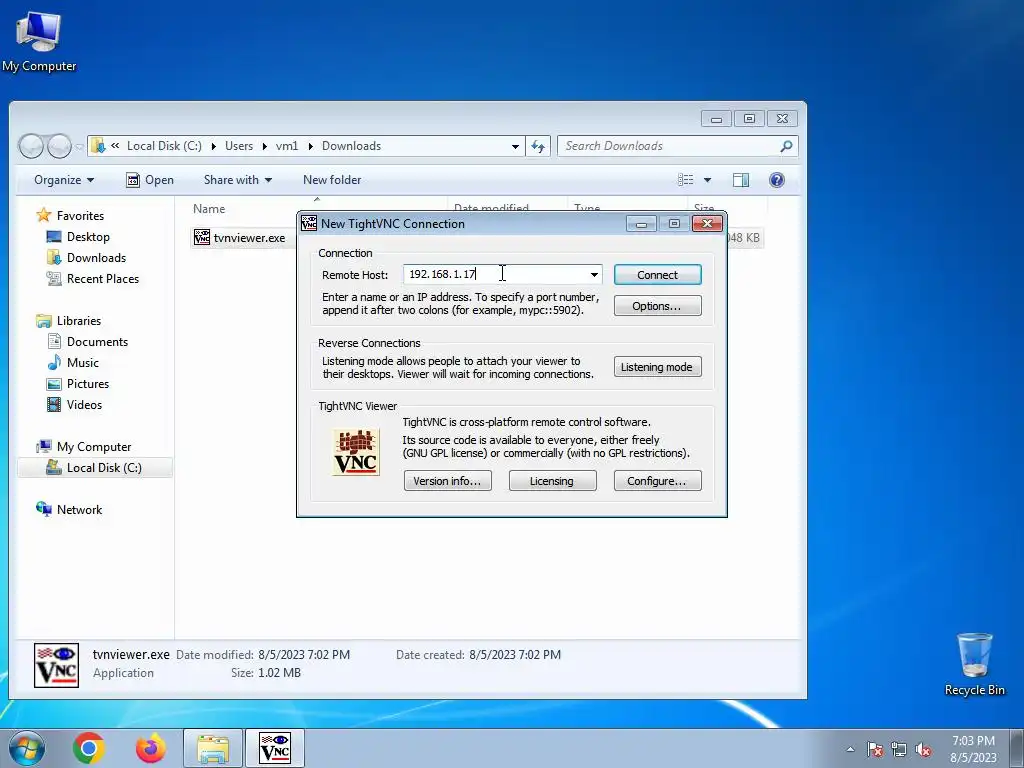The height and width of the screenshot is (768, 1024).
Task: Click the network tray icon
Action: 899,749
